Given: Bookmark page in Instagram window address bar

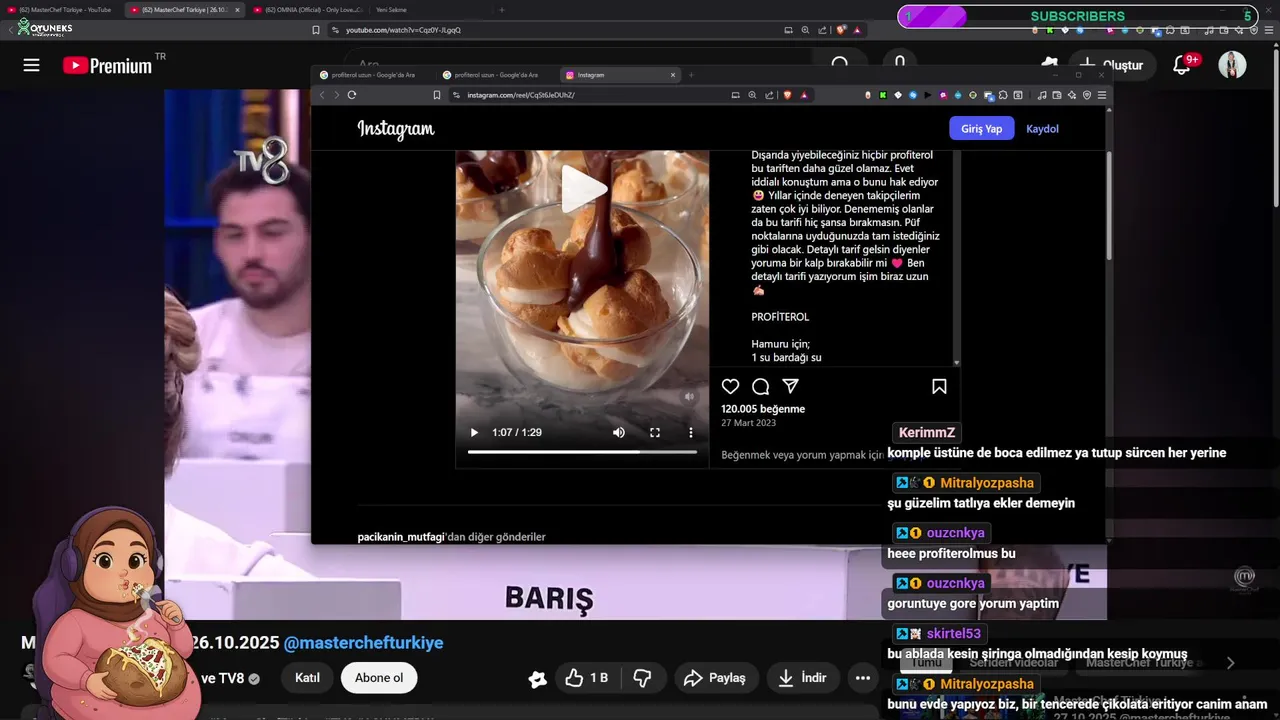Looking at the screenshot, I should click(x=437, y=95).
